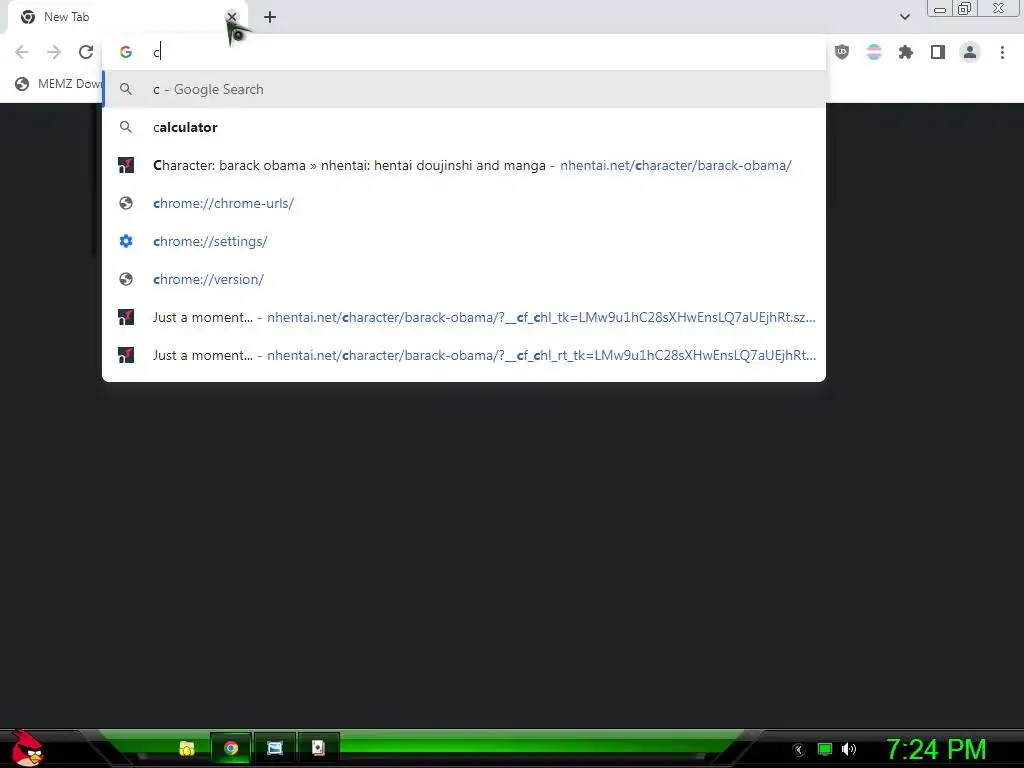Open the chrome://settings/ suggestion
The image size is (1024, 768).
coord(464,241)
